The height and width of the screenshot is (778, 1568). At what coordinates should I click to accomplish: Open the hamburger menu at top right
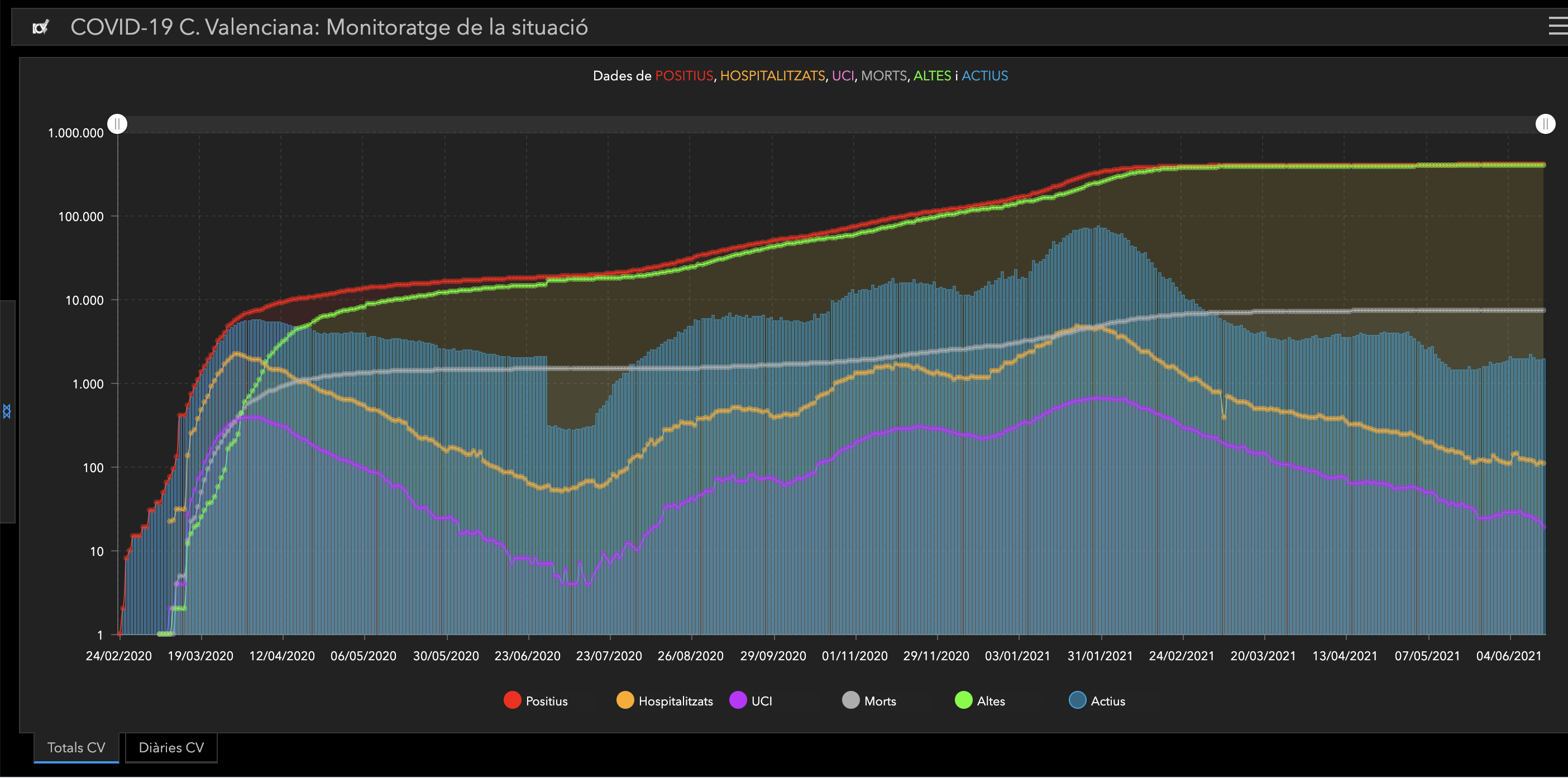click(x=1557, y=26)
